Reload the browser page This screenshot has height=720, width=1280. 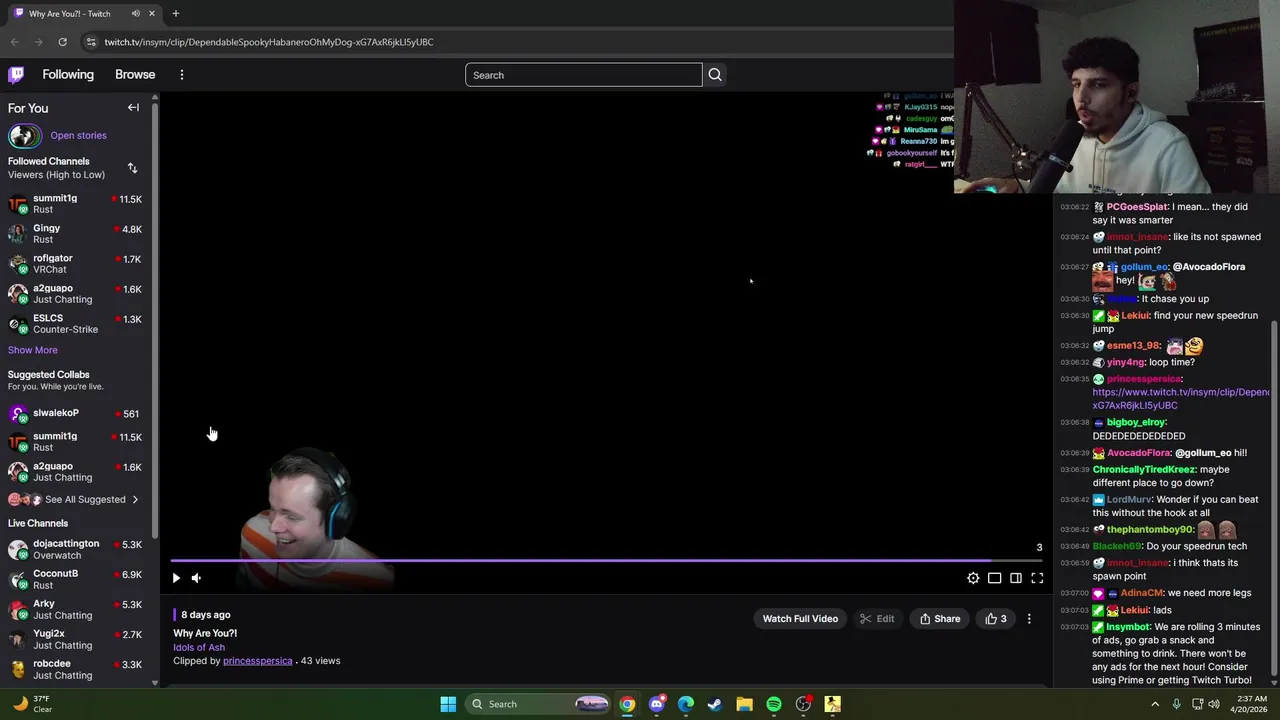(62, 42)
